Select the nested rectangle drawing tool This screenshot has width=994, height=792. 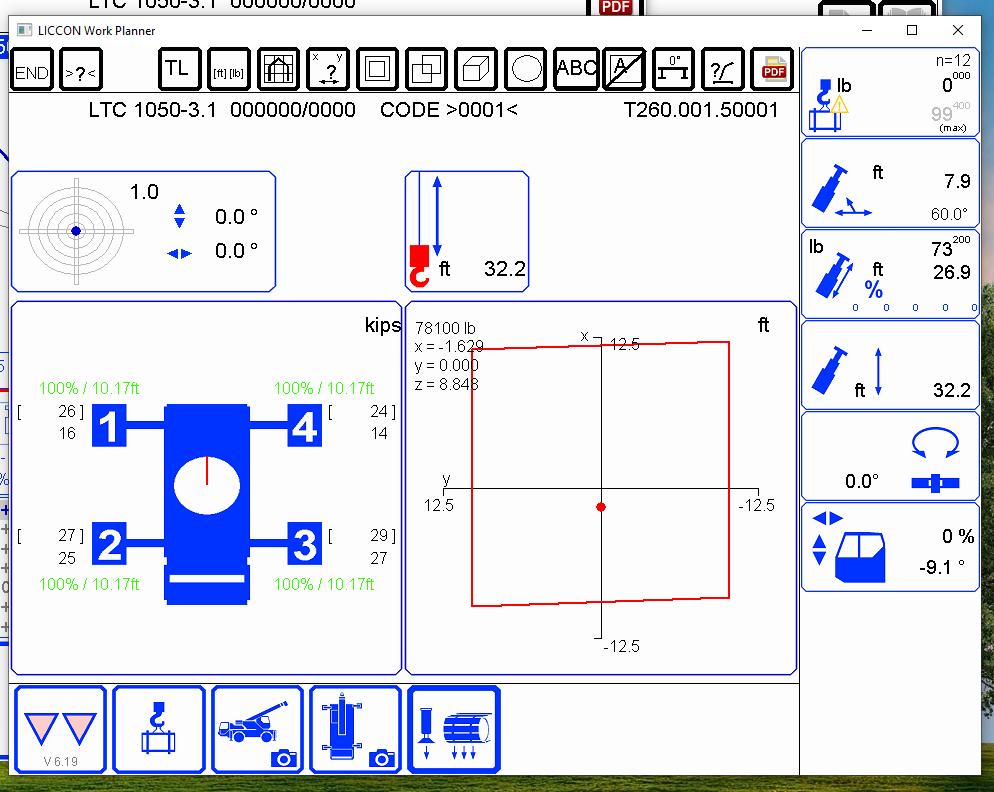point(377,69)
